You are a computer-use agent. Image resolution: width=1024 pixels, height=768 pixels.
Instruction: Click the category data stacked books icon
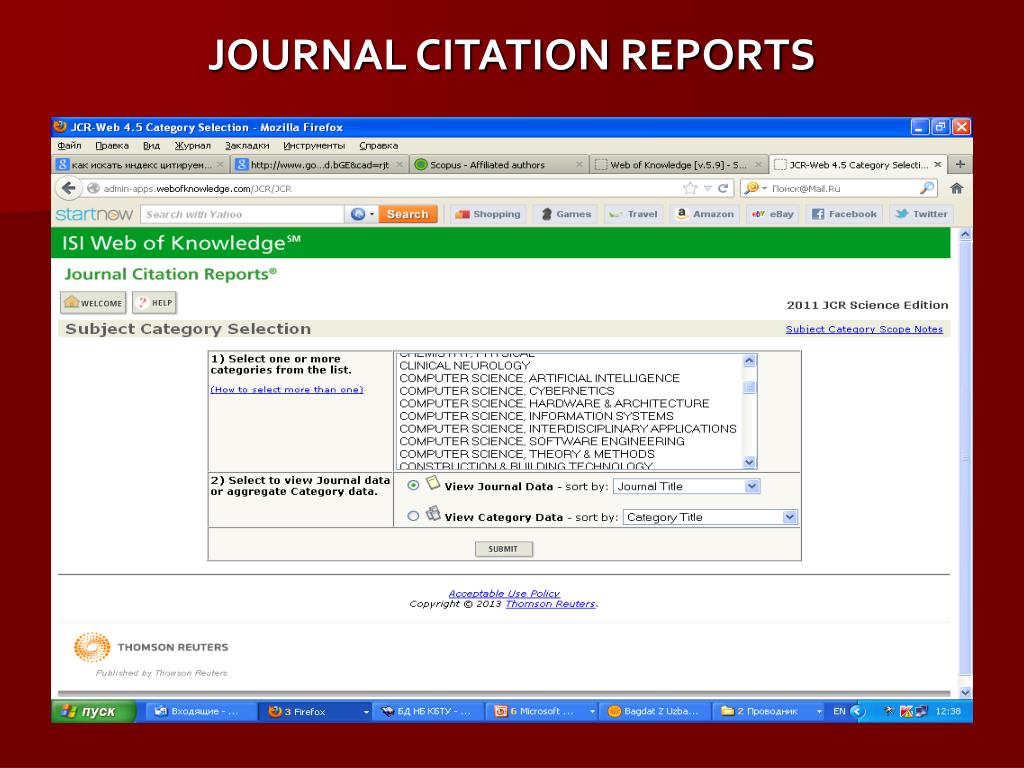433,514
